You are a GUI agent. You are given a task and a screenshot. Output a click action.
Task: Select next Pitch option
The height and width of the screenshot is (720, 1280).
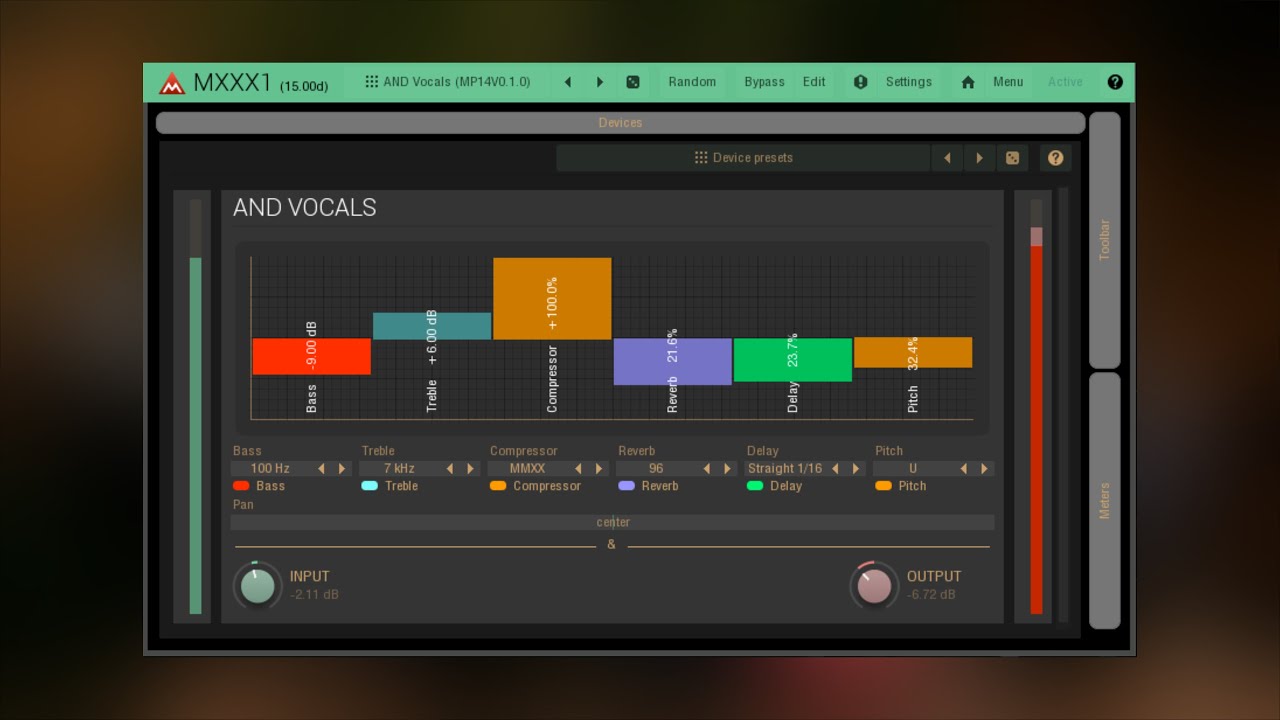985,468
